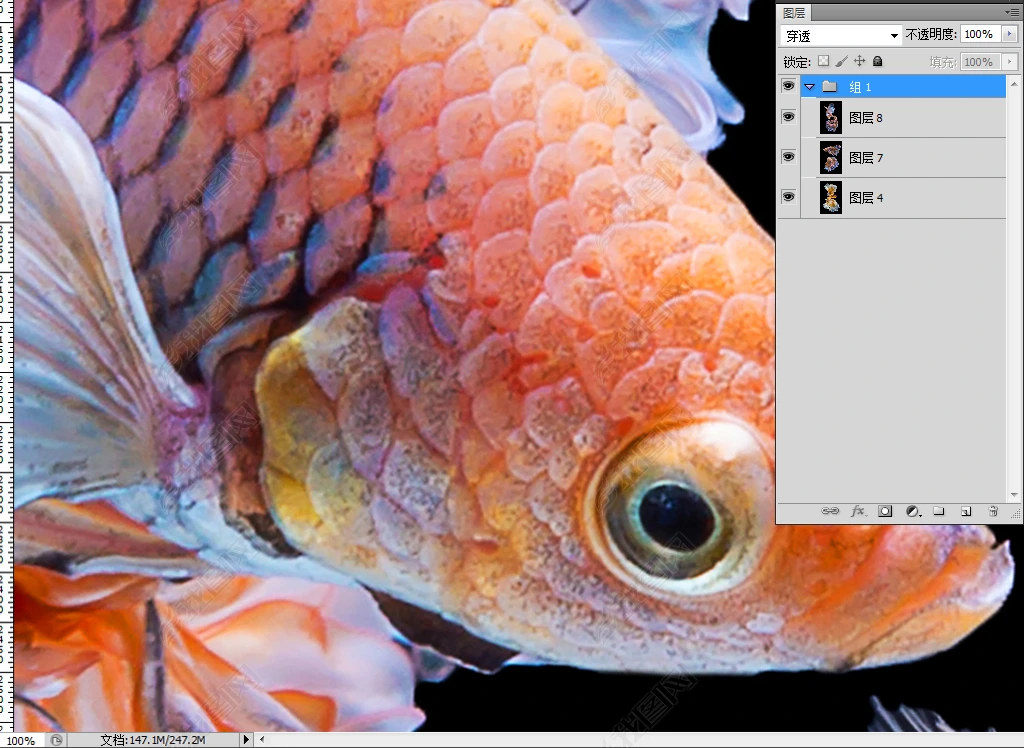Click the 图层 4 layer thumbnail
The width and height of the screenshot is (1024, 748).
831,198
